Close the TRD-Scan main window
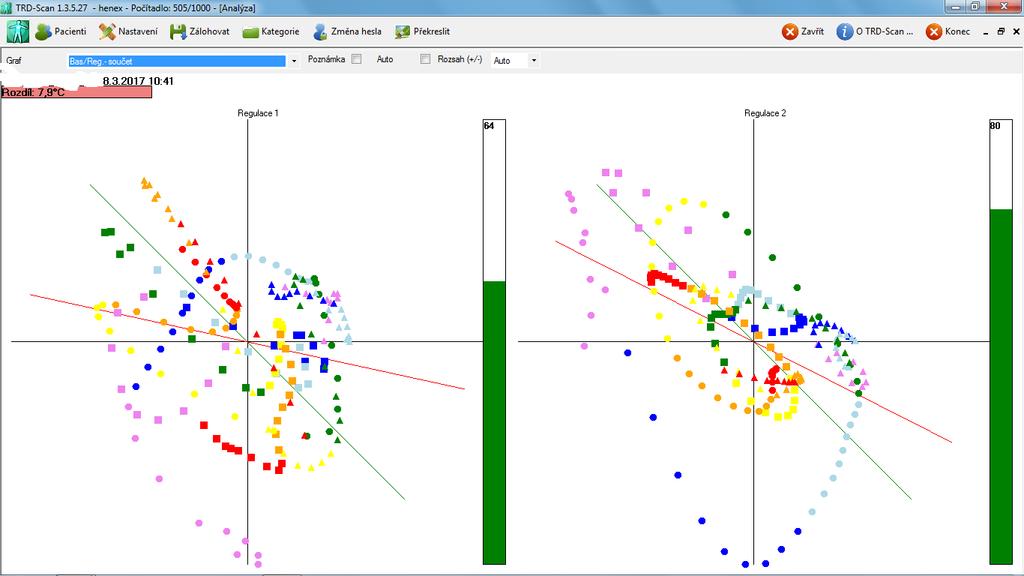1024x576 pixels. [1004, 7]
